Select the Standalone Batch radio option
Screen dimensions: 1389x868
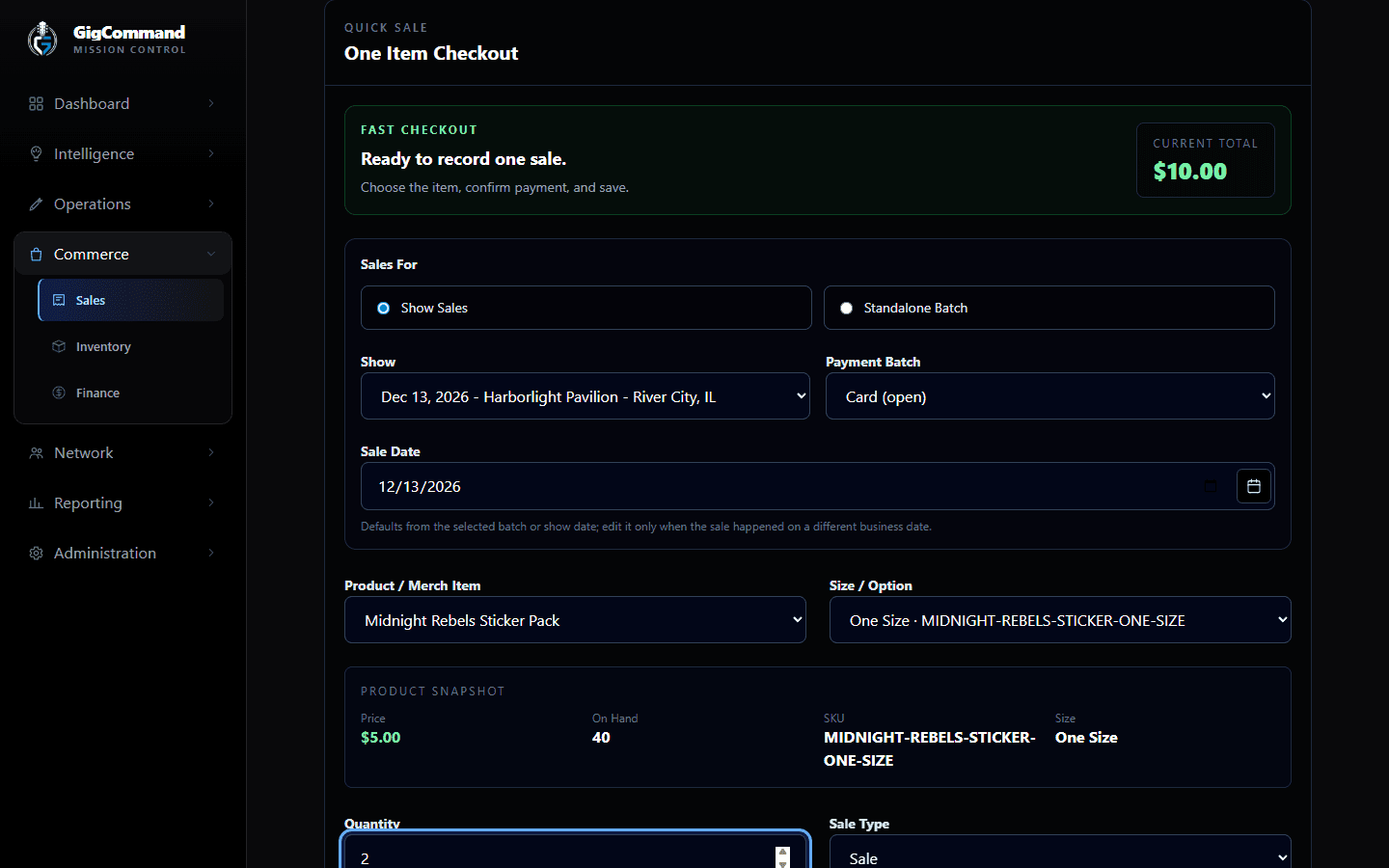pyautogui.click(x=846, y=308)
